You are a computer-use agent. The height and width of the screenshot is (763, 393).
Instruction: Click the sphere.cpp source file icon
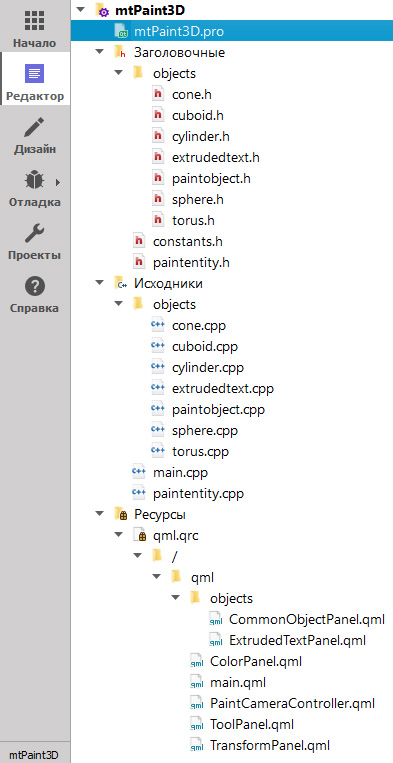[158, 430]
